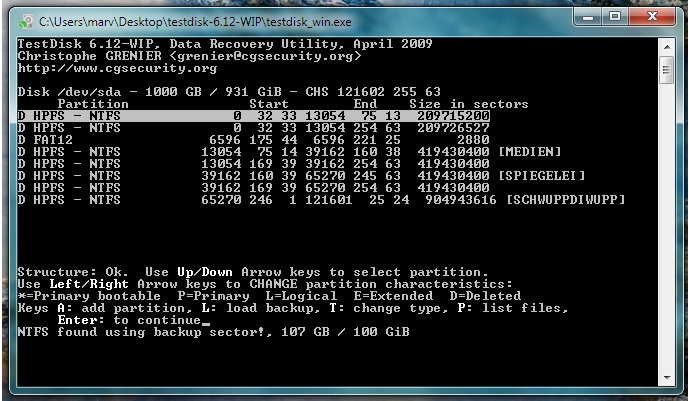The height and width of the screenshot is (401, 689).
Task: Select the FAT12 partition row
Action: pyautogui.click(x=254, y=140)
